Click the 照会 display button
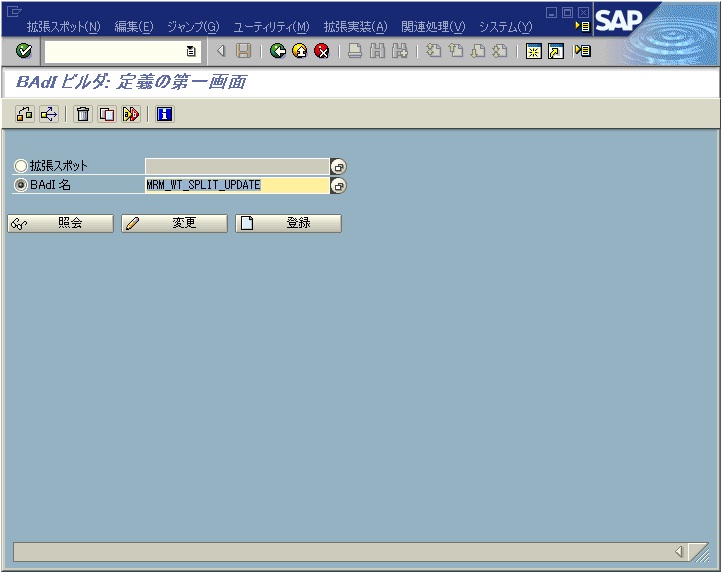Screen dimensions: 722x573 [x=60, y=224]
